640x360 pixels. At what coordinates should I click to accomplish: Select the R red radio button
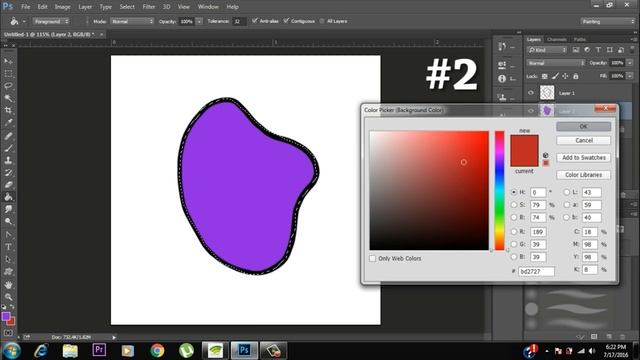tap(514, 231)
